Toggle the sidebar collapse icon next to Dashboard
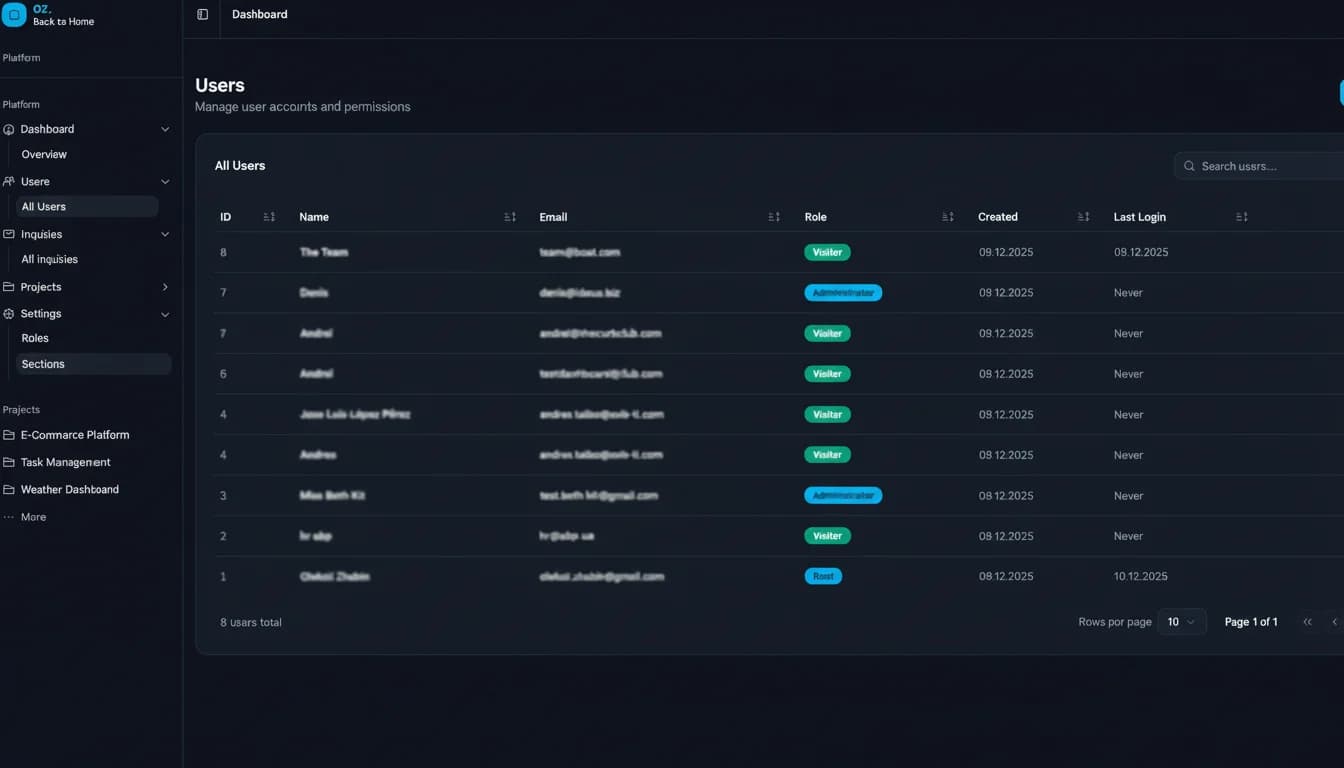Image resolution: width=1344 pixels, height=768 pixels. coord(202,15)
